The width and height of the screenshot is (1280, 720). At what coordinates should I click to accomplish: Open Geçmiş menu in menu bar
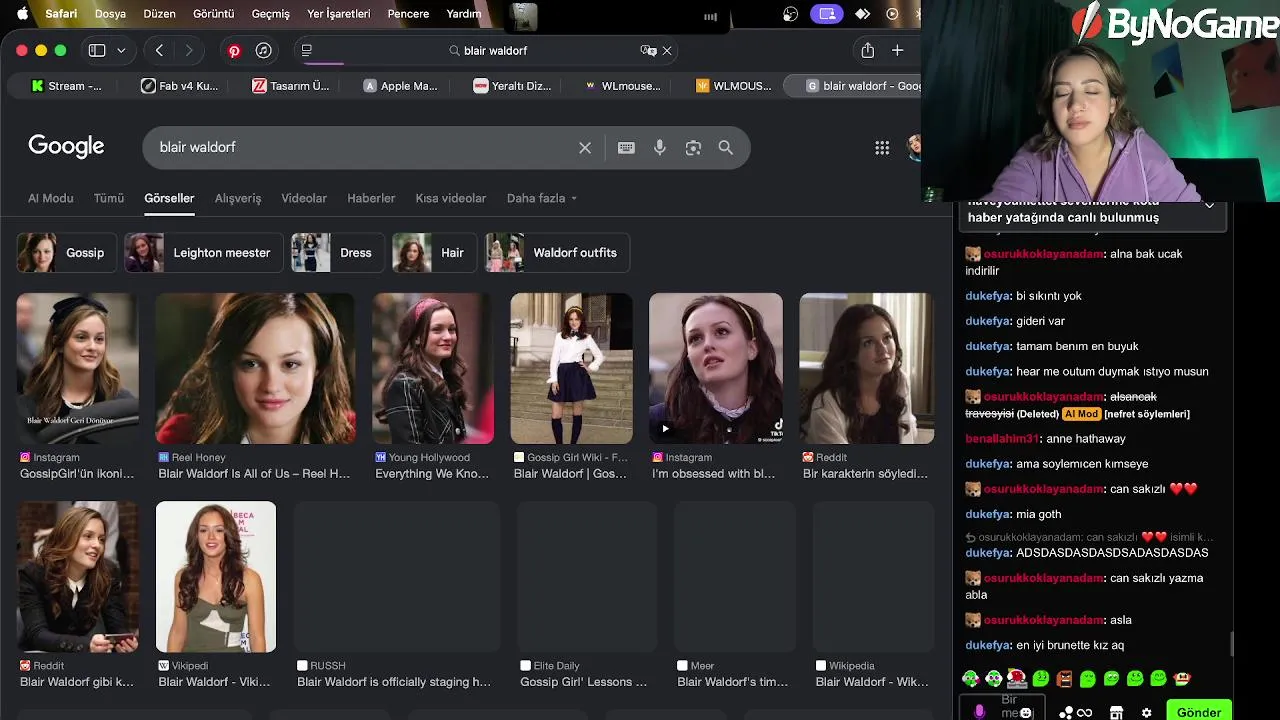coord(270,14)
